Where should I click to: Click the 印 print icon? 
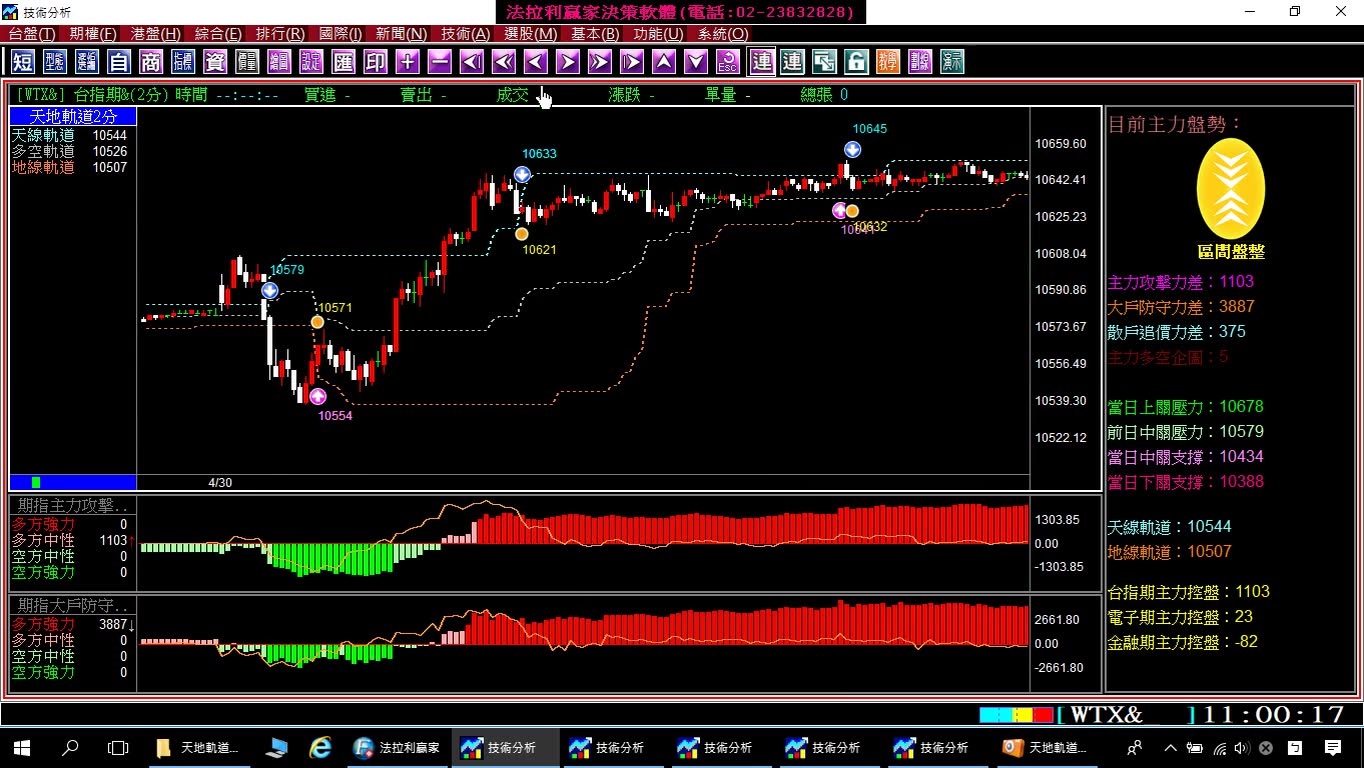pos(375,62)
